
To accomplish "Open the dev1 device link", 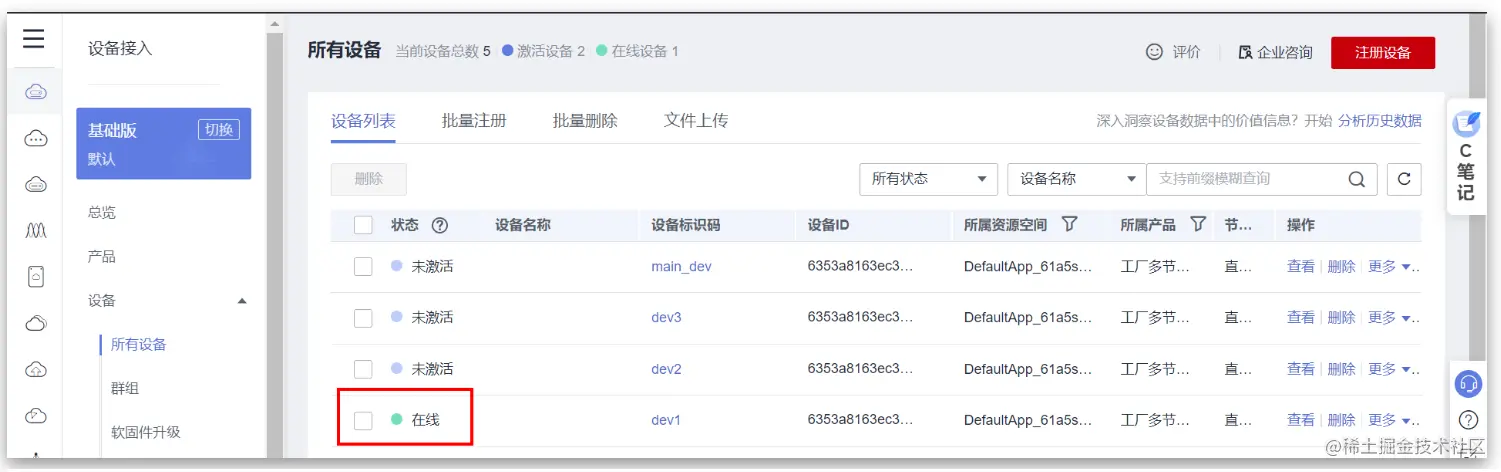I will point(666,420).
